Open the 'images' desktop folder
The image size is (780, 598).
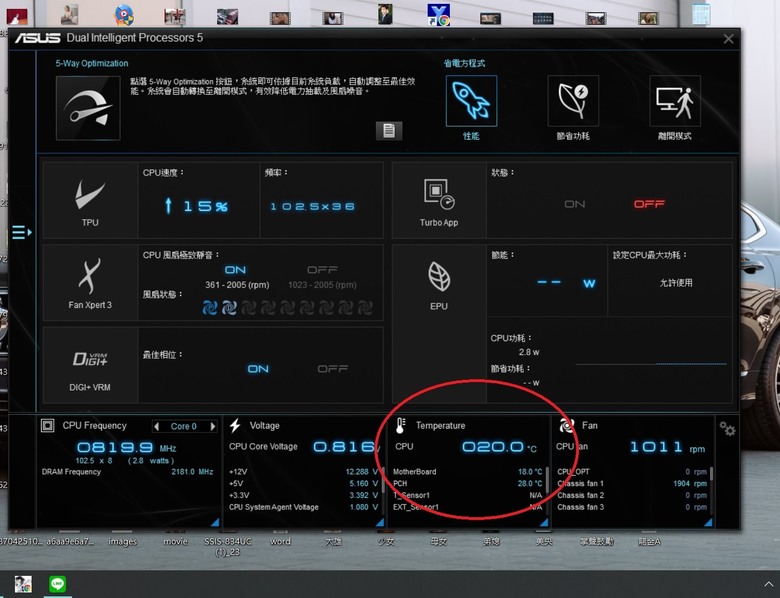coord(122,541)
